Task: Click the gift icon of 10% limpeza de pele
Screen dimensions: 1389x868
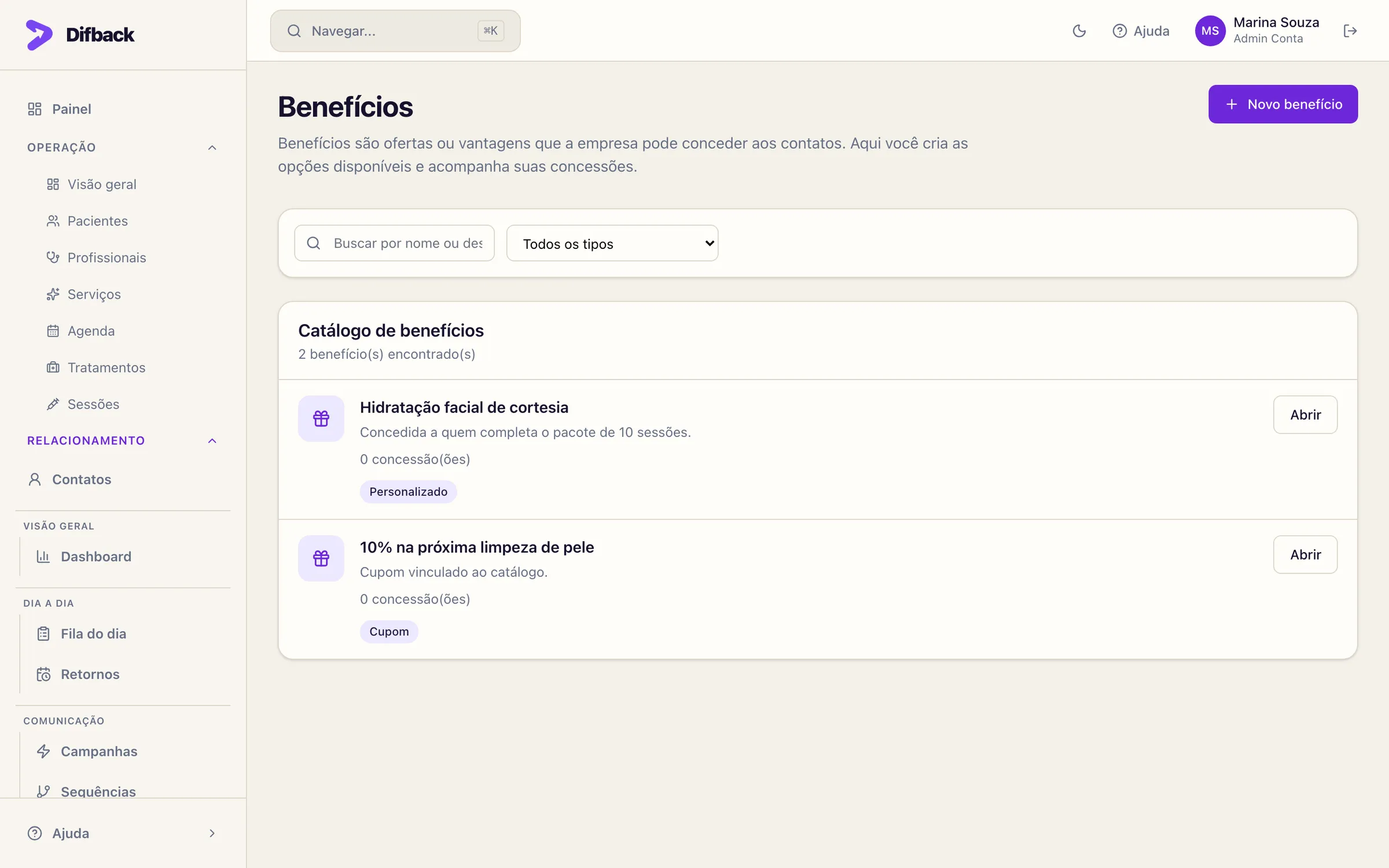Action: 321,558
